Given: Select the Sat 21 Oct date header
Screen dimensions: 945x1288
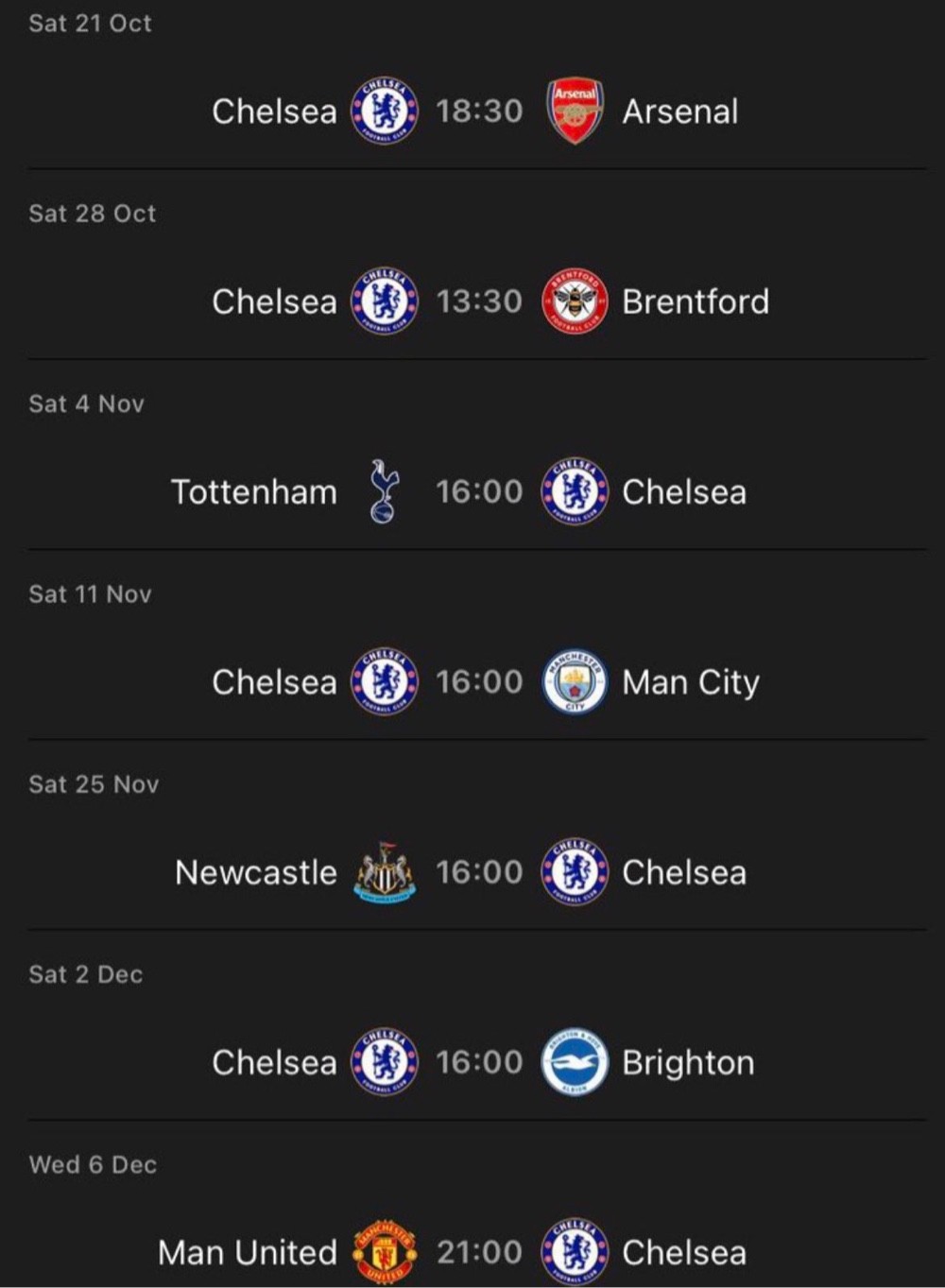Looking at the screenshot, I should click(90, 24).
